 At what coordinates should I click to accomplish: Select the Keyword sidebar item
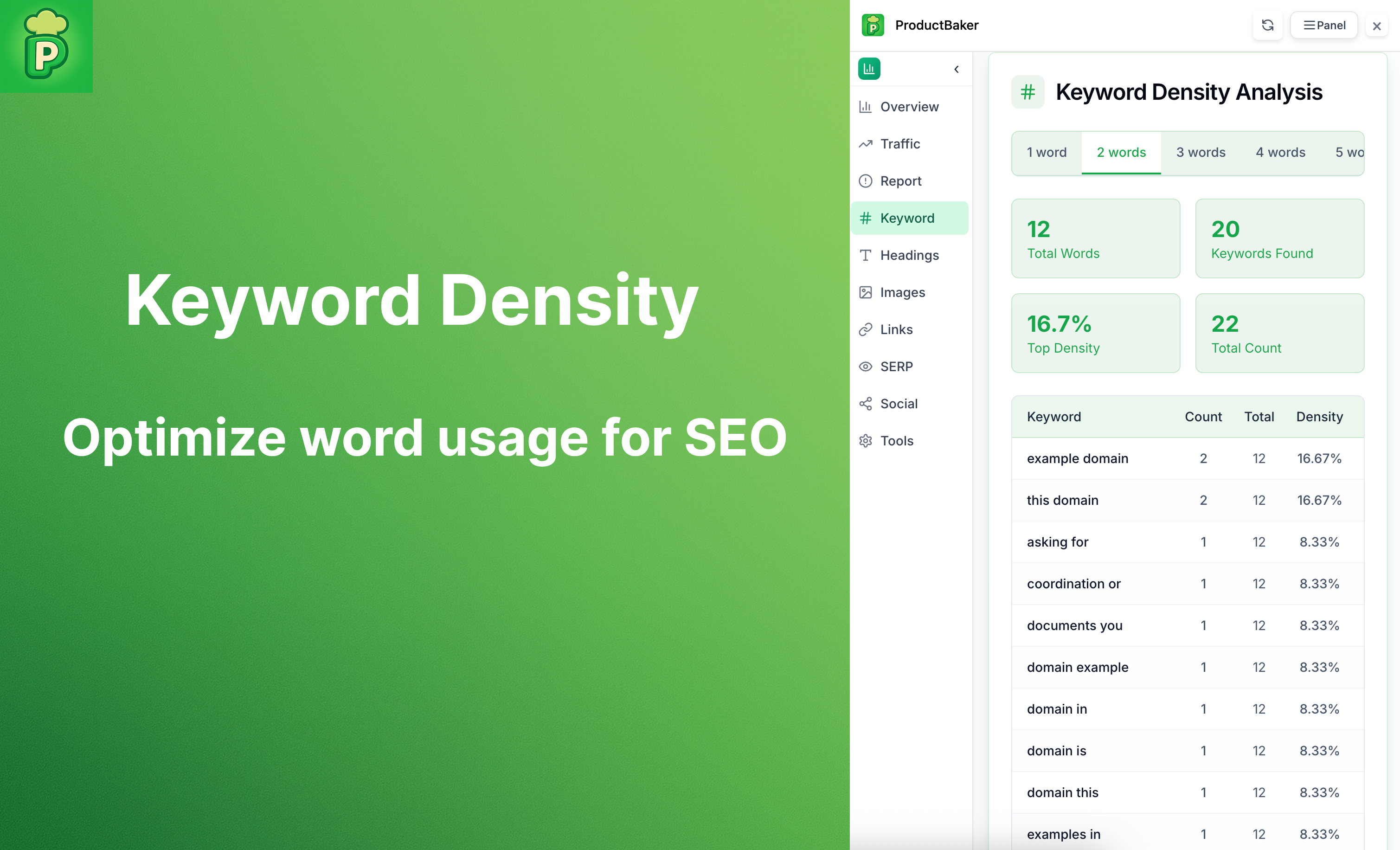(x=910, y=218)
